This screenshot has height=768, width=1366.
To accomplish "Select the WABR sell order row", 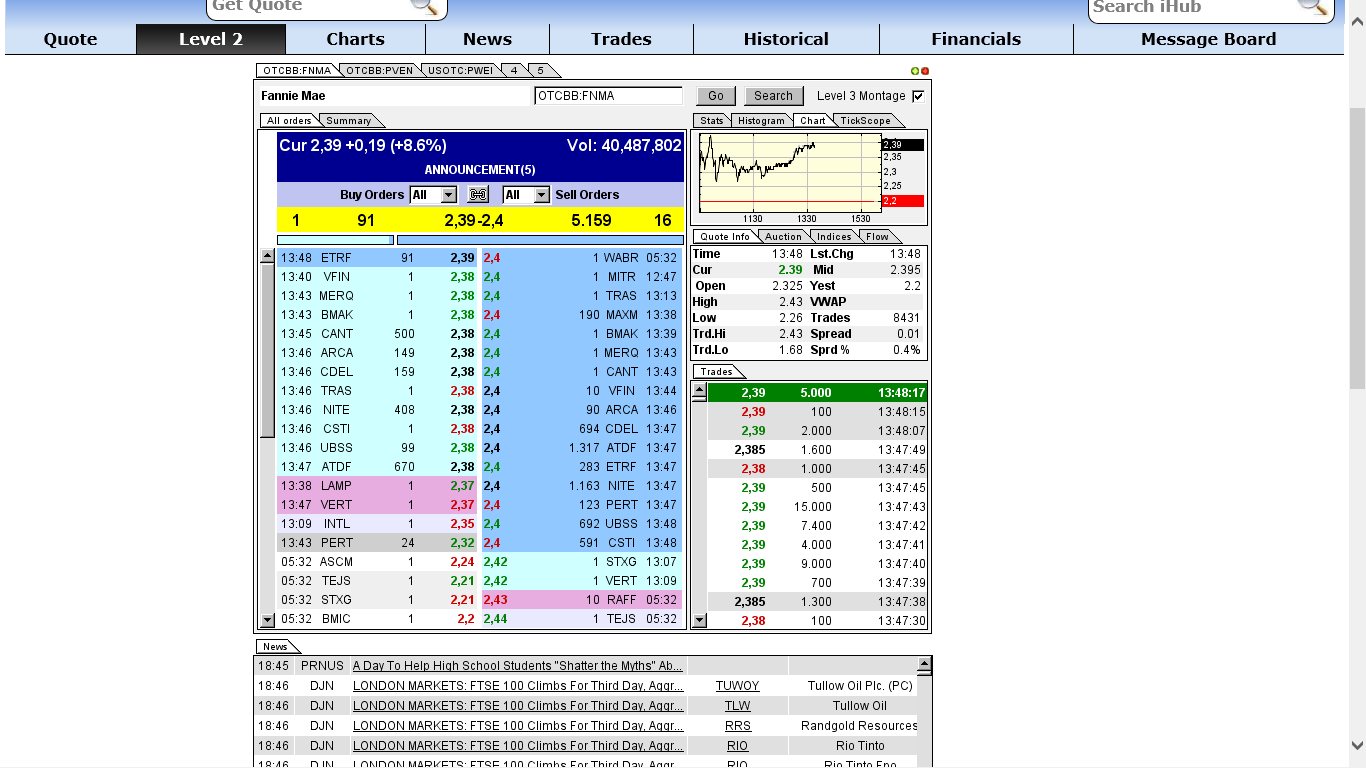I will click(x=582, y=258).
